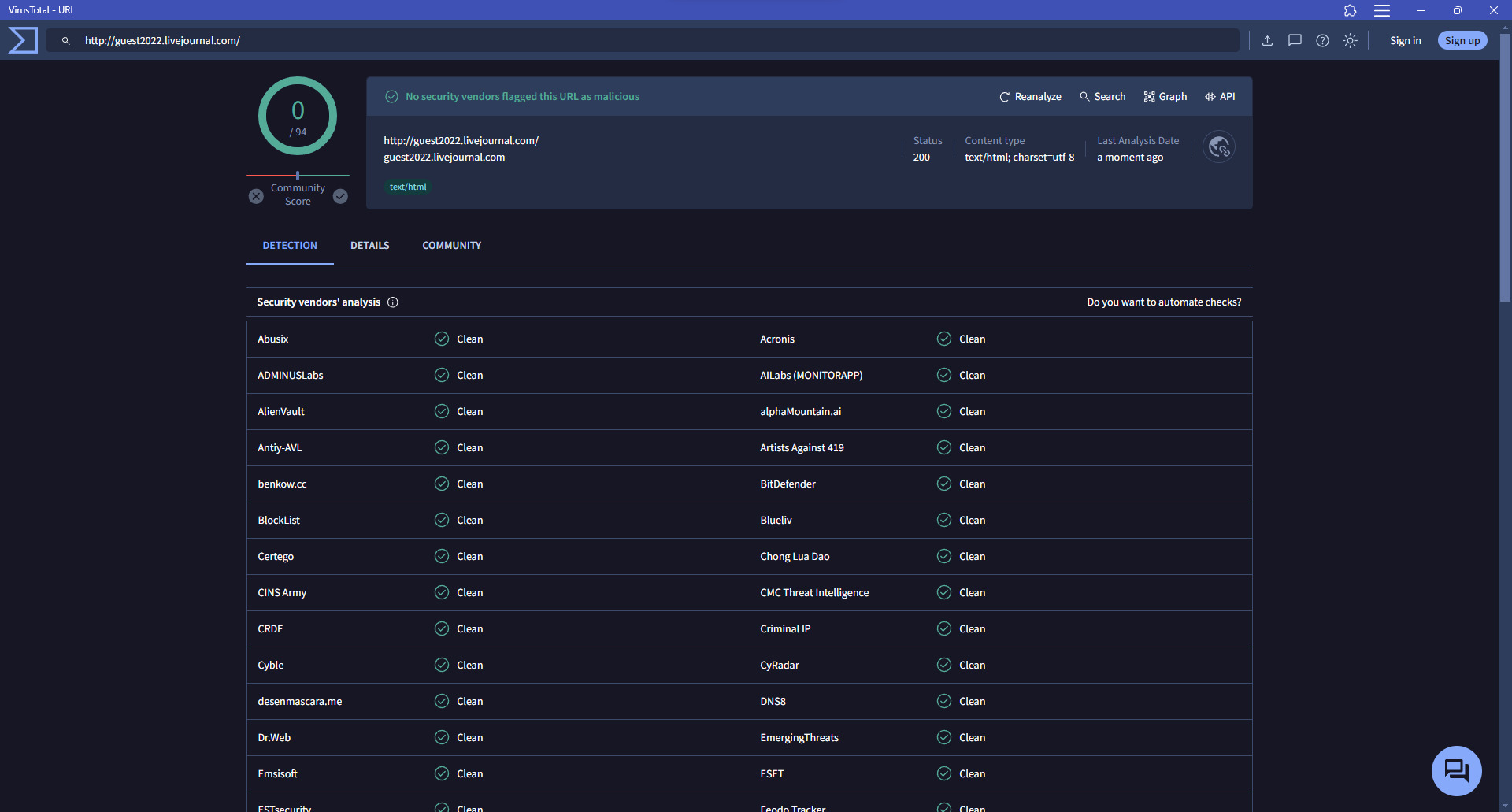Open the Graph view

pyautogui.click(x=1165, y=97)
